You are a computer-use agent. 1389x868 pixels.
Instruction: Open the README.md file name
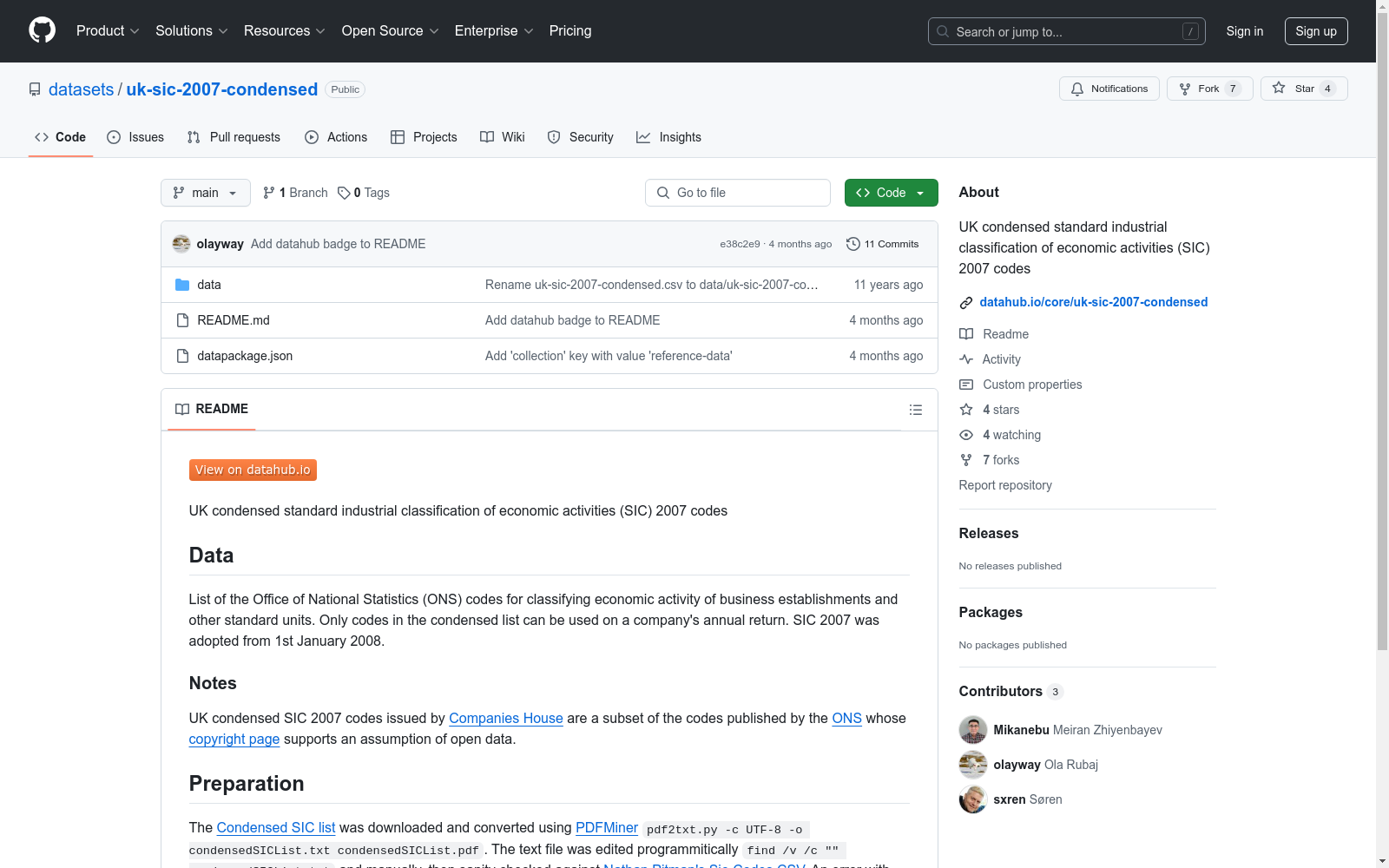234,320
